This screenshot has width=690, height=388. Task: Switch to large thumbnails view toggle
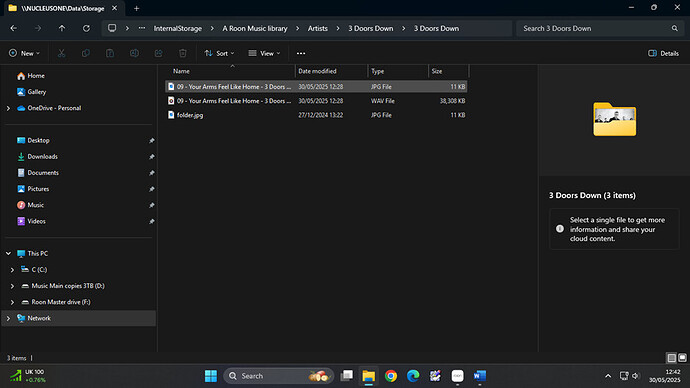point(682,358)
